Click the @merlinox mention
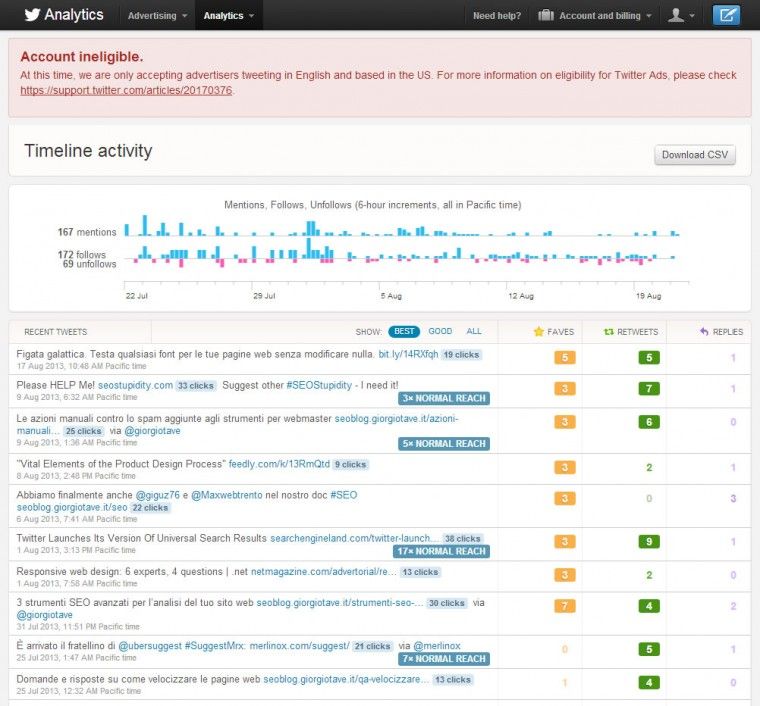This screenshot has height=706, width=760. tap(437, 646)
